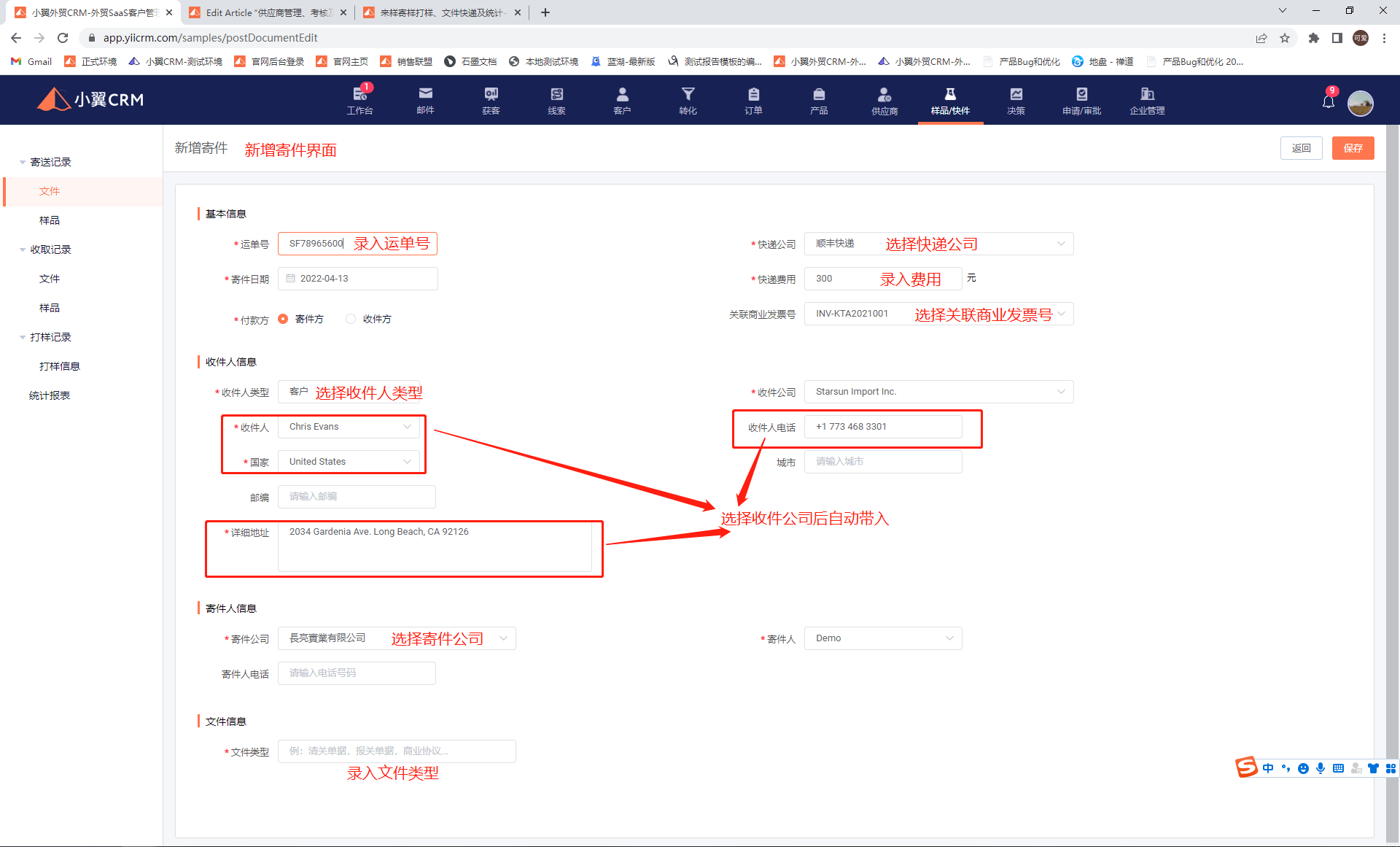Click Sogou input microphone icon
The image size is (1400, 847).
pyautogui.click(x=1321, y=768)
